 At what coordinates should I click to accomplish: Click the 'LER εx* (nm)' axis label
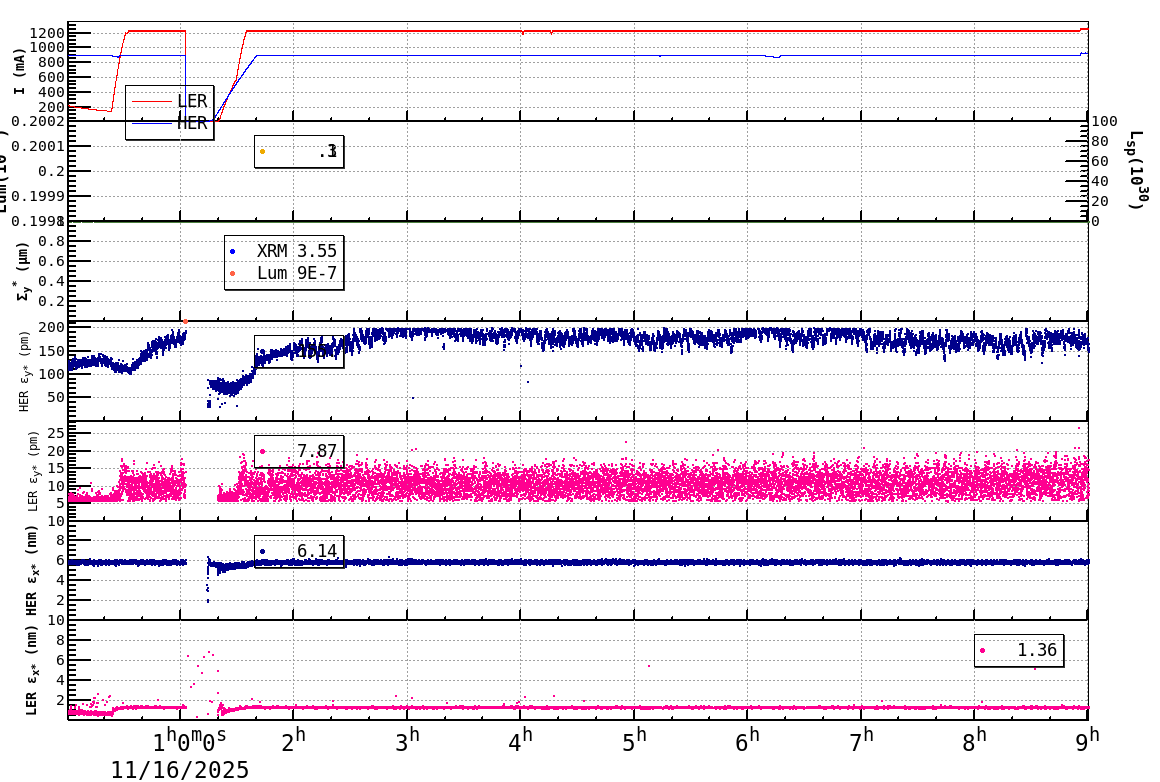click(32, 670)
